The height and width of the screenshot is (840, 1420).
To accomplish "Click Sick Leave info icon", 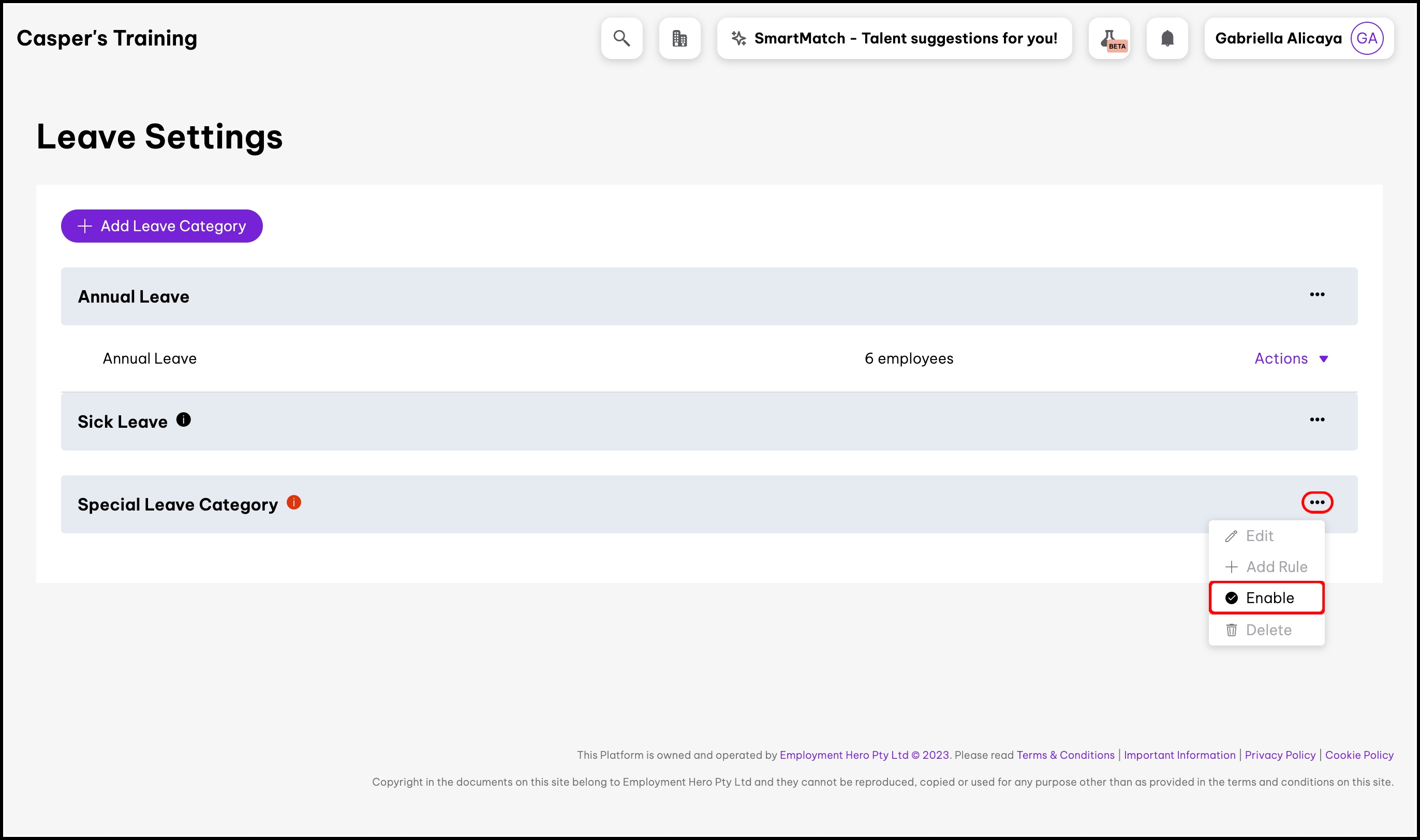I will click(x=183, y=419).
